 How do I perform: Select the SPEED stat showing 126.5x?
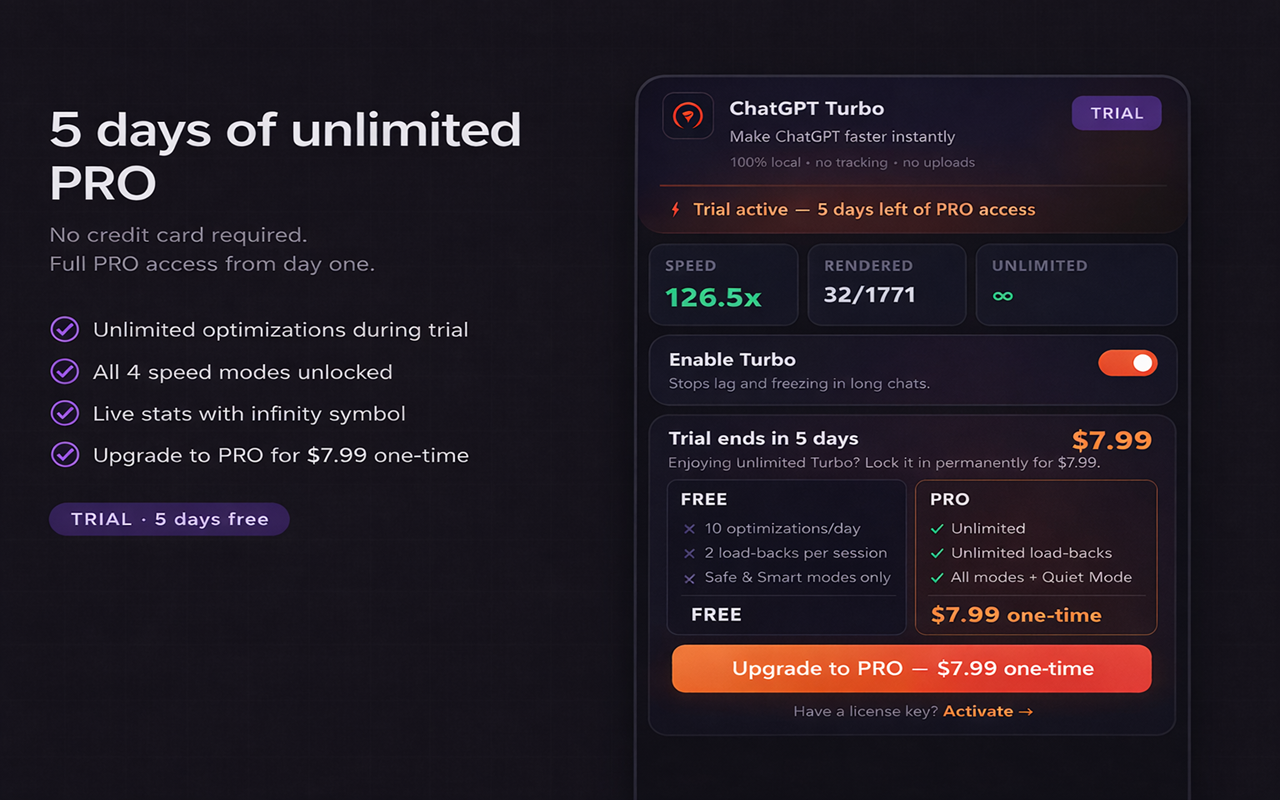(723, 285)
